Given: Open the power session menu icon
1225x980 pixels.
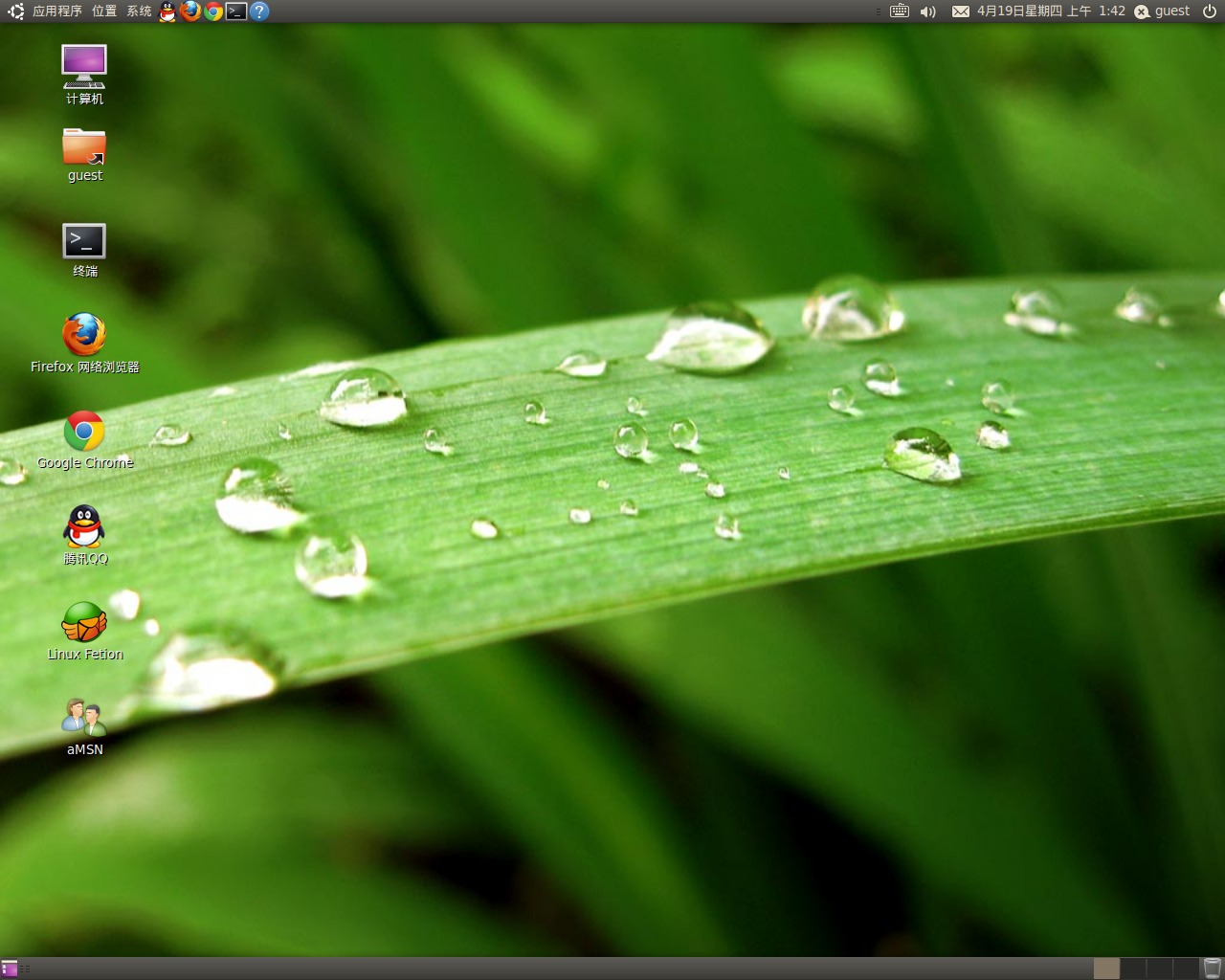Looking at the screenshot, I should (x=1210, y=11).
